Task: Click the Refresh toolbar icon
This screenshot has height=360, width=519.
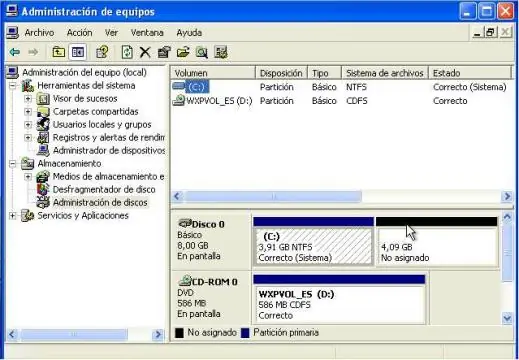Action: 127,52
